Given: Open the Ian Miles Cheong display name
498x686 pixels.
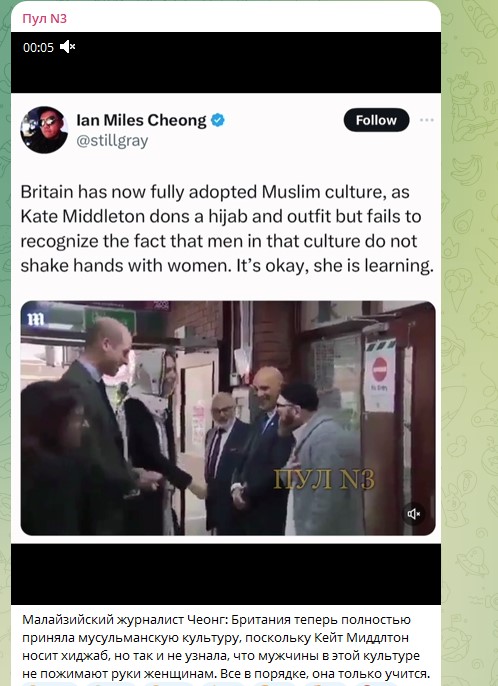Looking at the screenshot, I should click(141, 120).
